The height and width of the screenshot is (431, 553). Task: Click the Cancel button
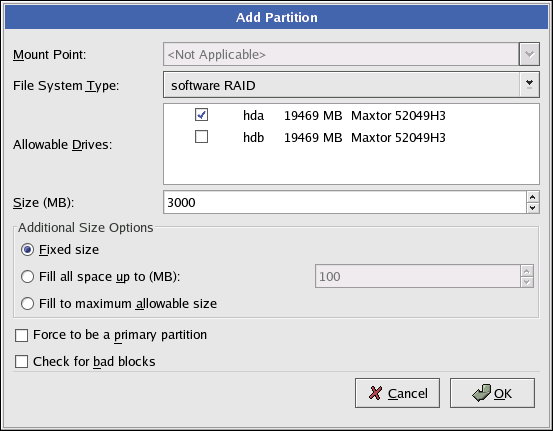397,393
